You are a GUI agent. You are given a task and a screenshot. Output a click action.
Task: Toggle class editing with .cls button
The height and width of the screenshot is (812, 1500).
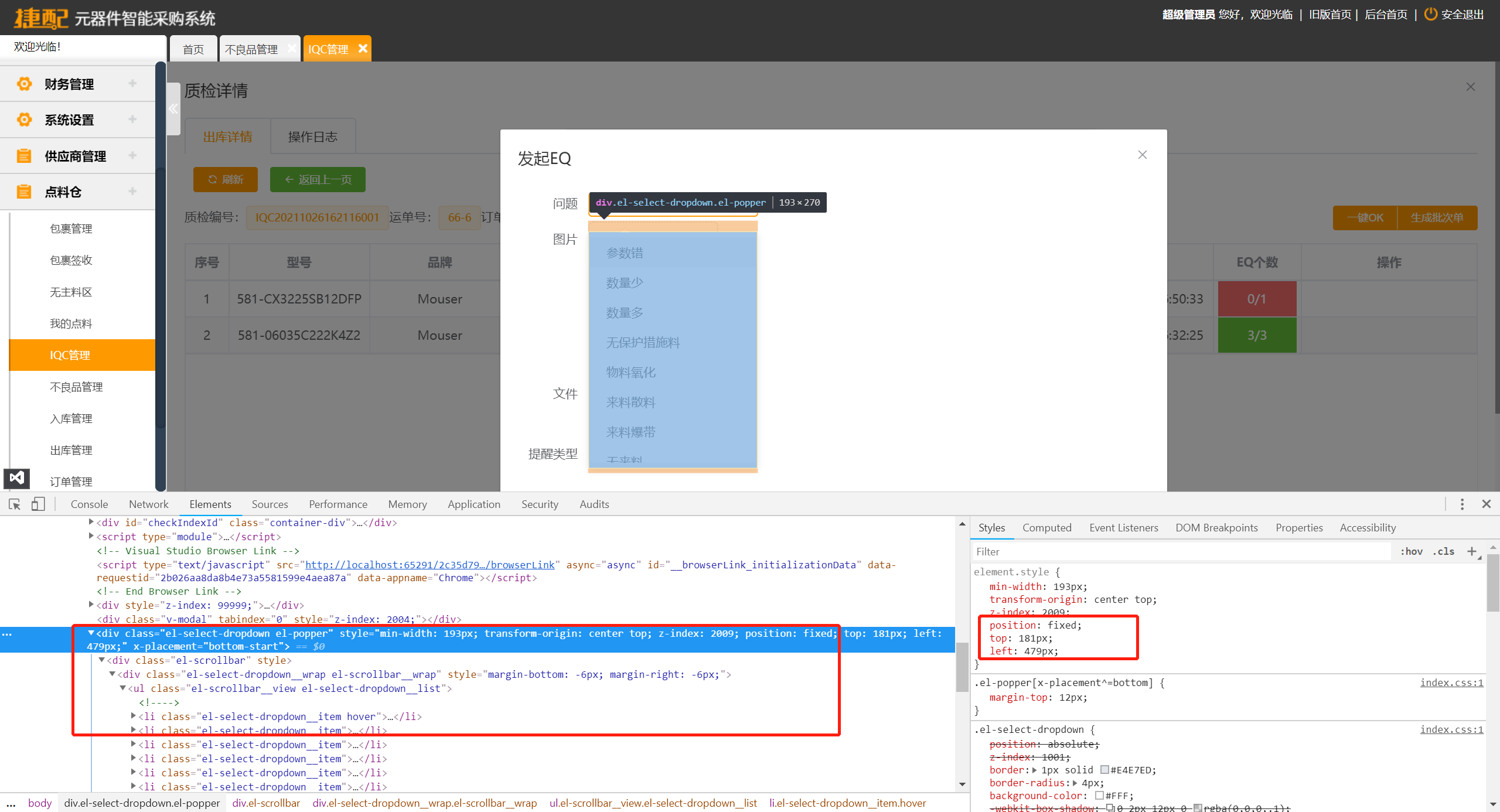click(1444, 551)
